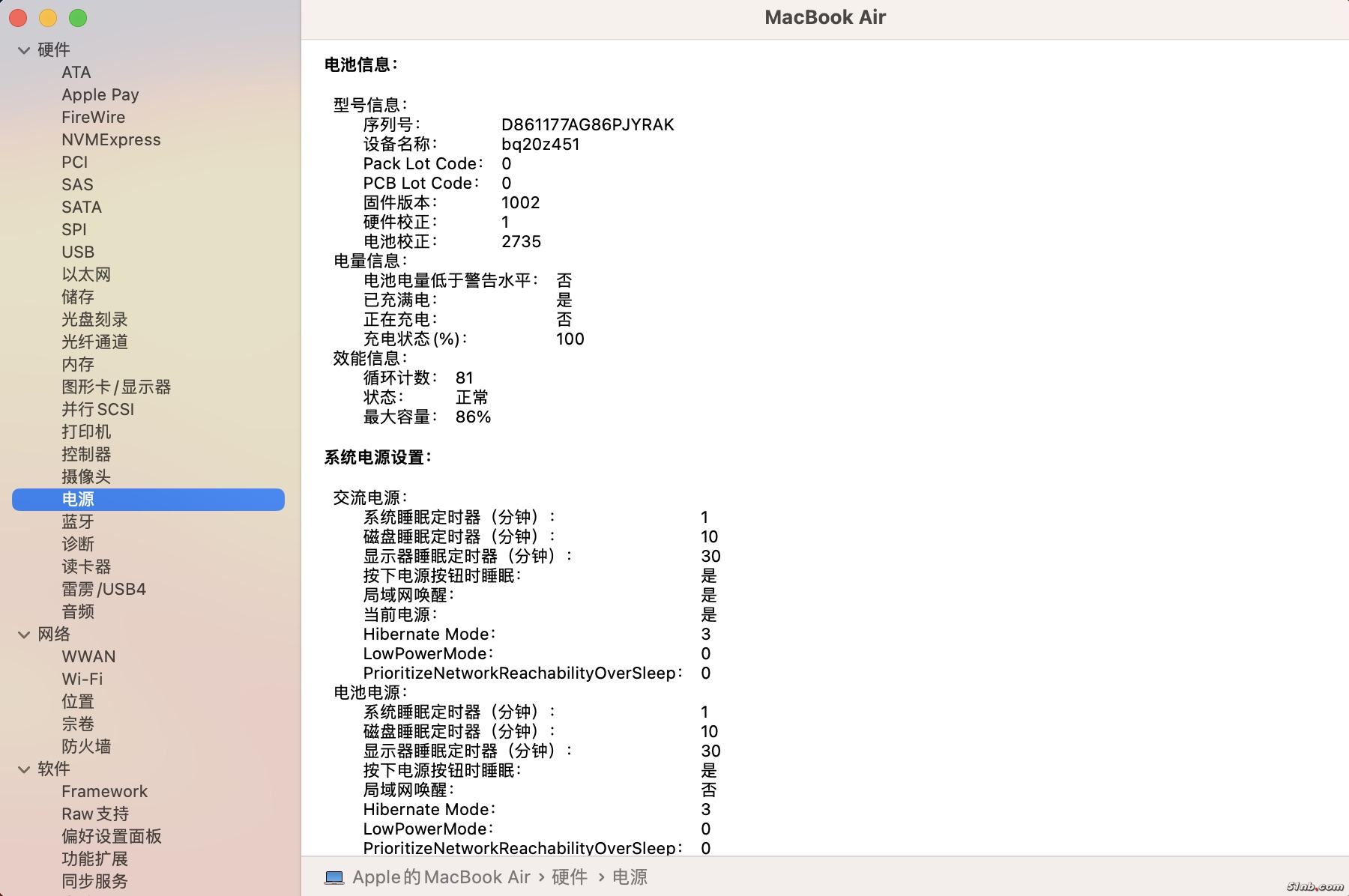
Task: Open the 防火墙 firewall entry
Action: (86, 746)
